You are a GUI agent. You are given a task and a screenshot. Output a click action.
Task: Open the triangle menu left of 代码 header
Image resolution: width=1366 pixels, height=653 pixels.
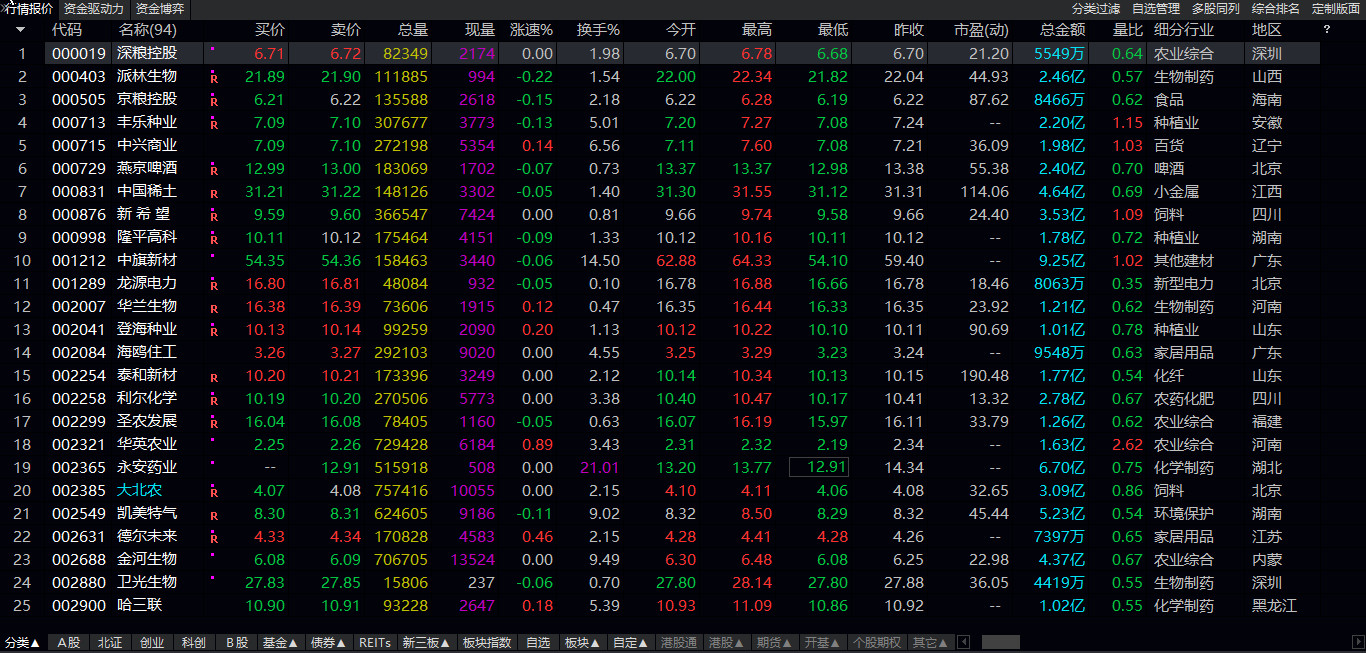[21, 30]
